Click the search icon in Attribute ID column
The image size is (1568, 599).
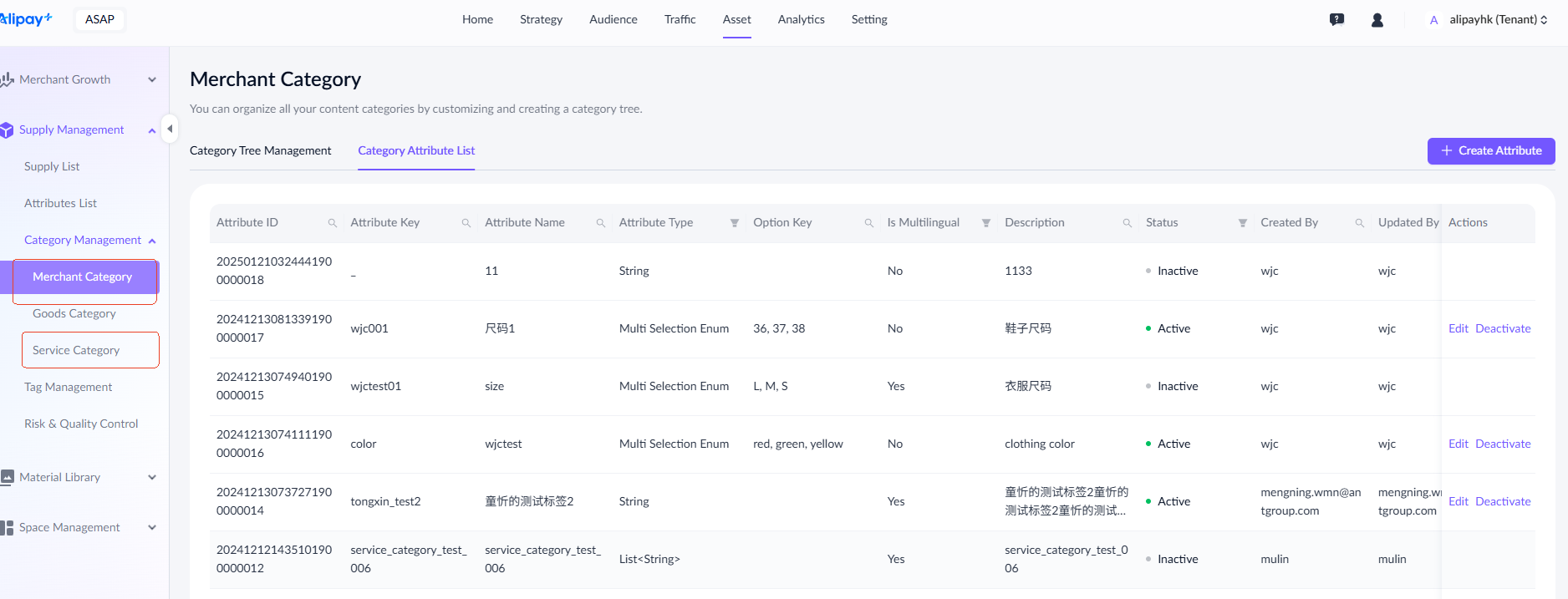332,223
